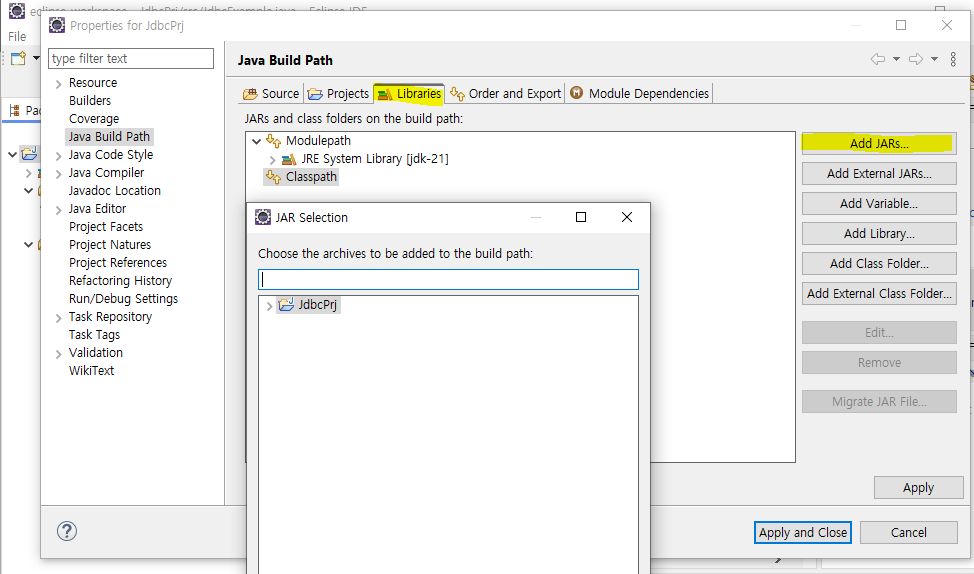974x574 pixels.
Task: Select Javadoc Location item
Action: click(x=114, y=191)
